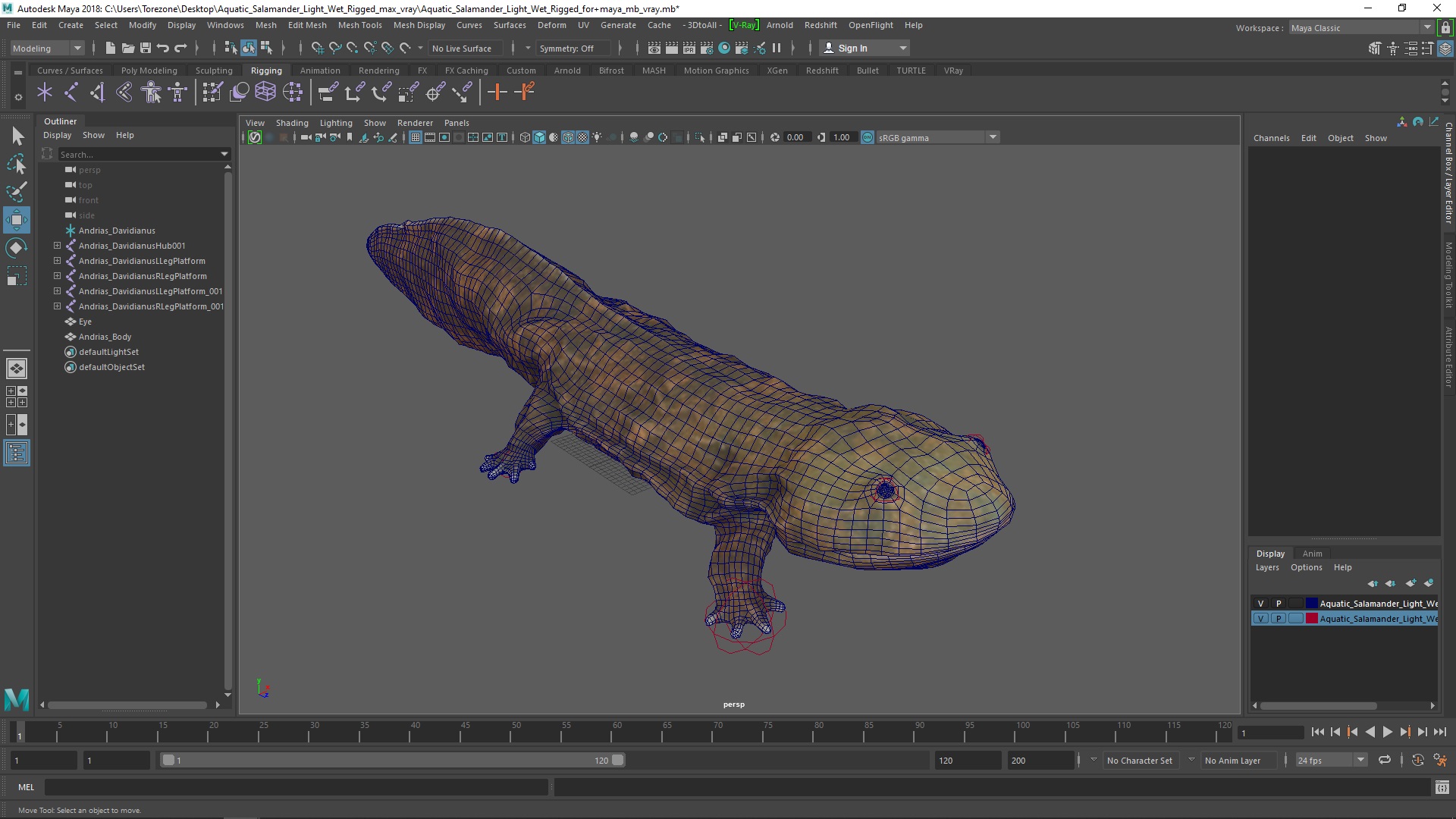Image resolution: width=1456 pixels, height=819 pixels.
Task: Toggle playback P of first display layer
Action: 1279,604
